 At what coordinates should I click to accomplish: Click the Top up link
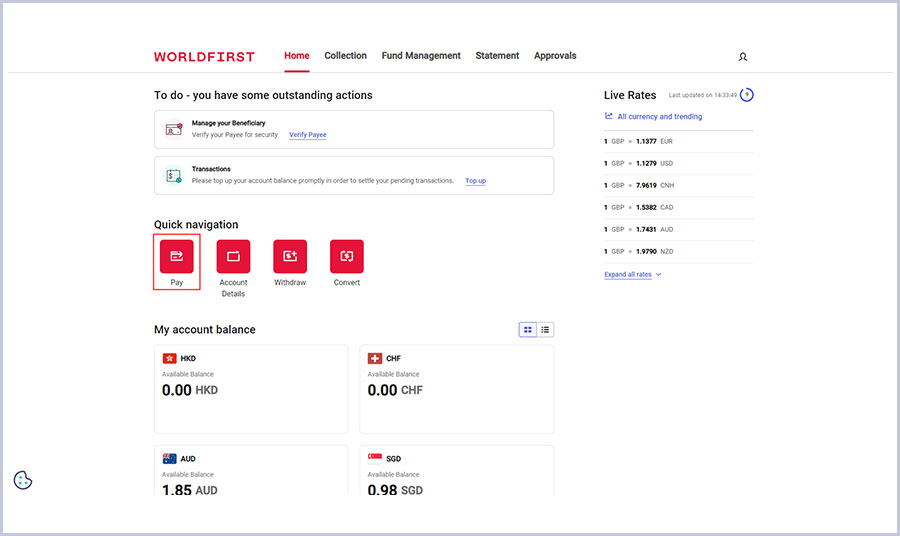click(x=476, y=181)
